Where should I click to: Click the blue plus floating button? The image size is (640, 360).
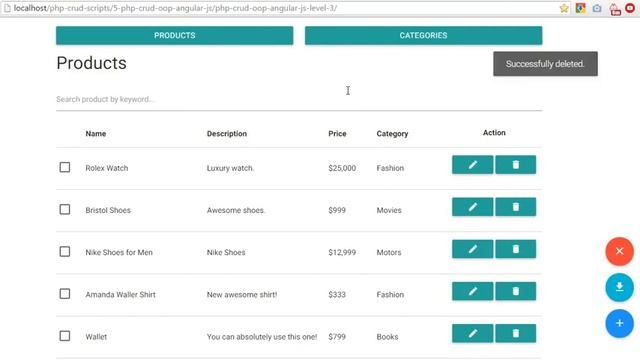click(620, 324)
